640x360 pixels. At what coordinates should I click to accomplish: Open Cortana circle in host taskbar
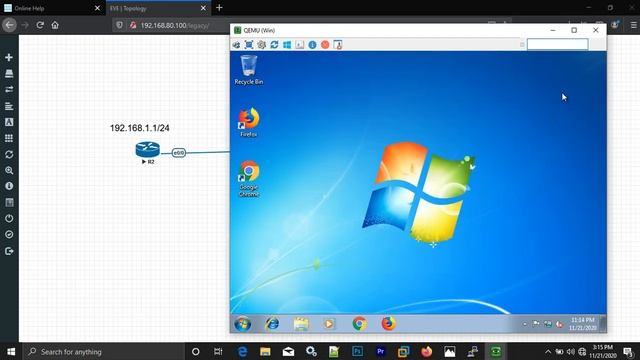pos(196,351)
